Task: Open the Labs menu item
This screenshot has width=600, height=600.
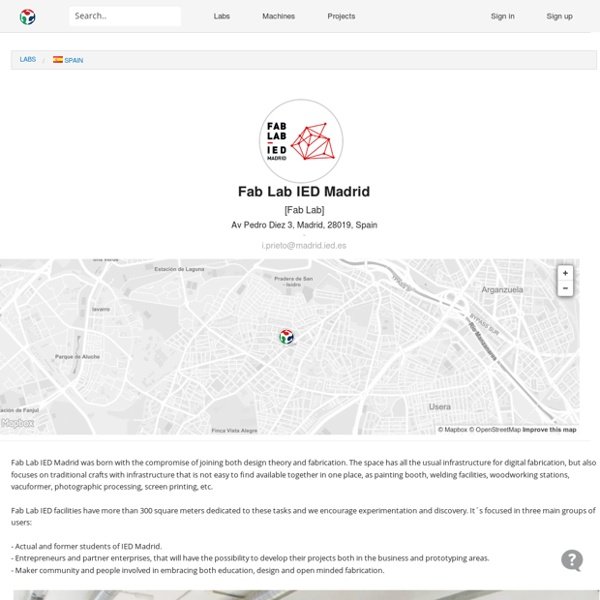Action: click(221, 16)
